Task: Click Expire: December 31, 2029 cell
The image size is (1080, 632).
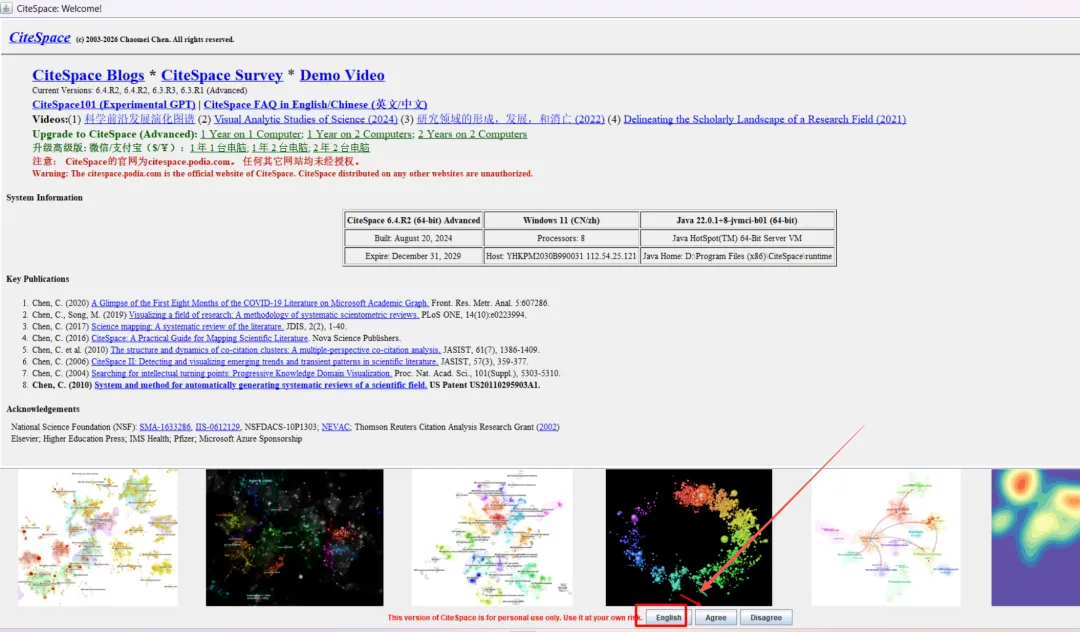Action: click(x=413, y=256)
